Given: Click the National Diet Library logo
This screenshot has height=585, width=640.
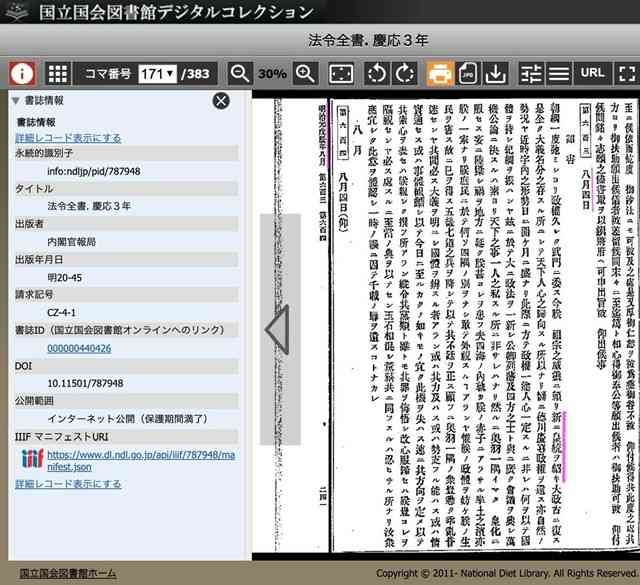Looking at the screenshot, I should pos(16,11).
